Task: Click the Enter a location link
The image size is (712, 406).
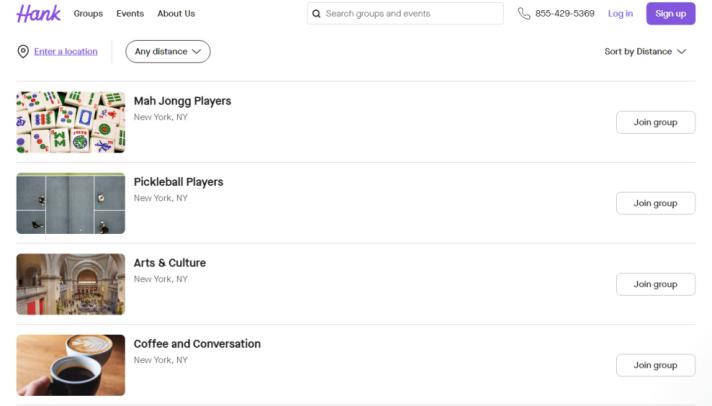Action: pyautogui.click(x=66, y=52)
